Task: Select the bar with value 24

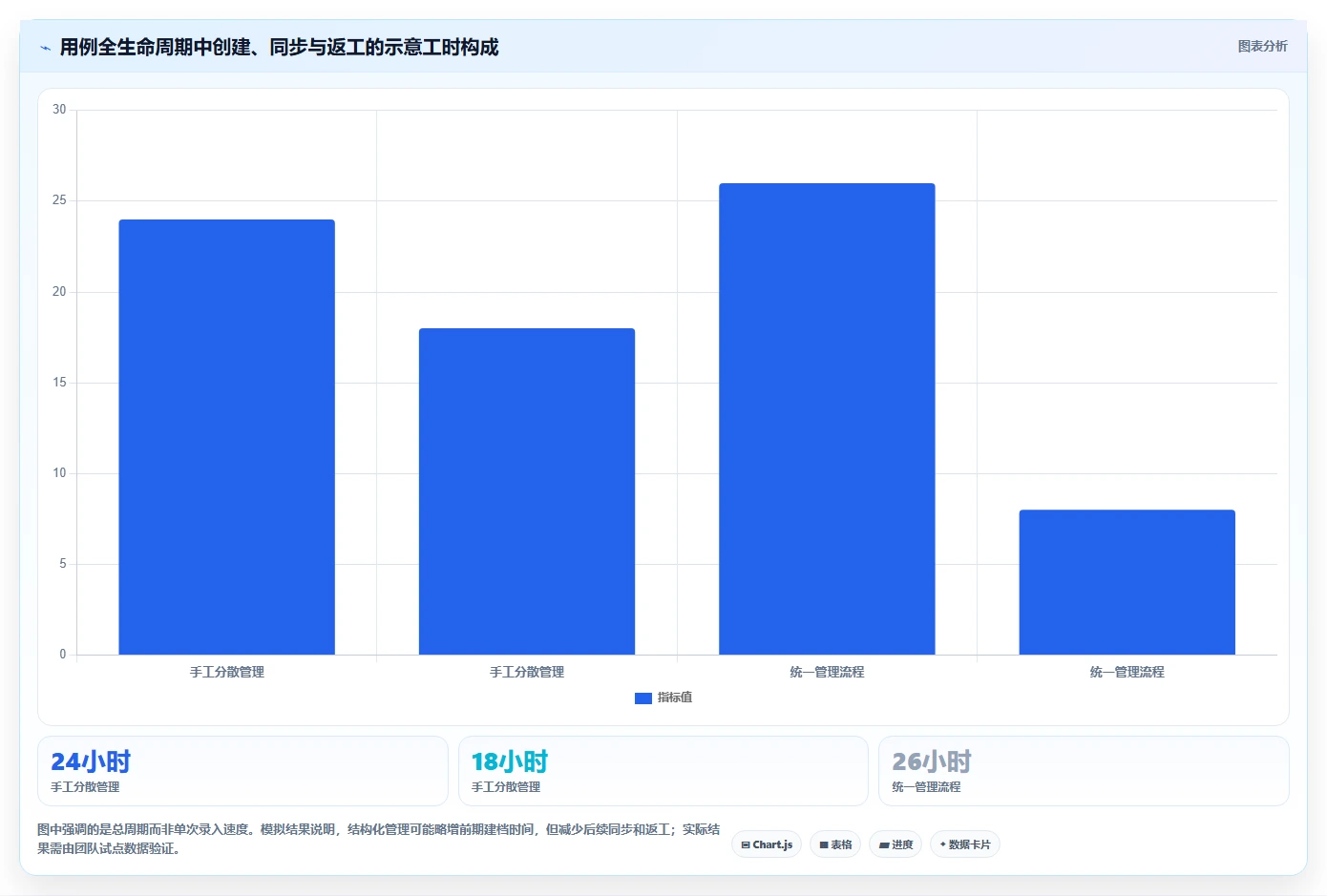Action: tap(226, 437)
